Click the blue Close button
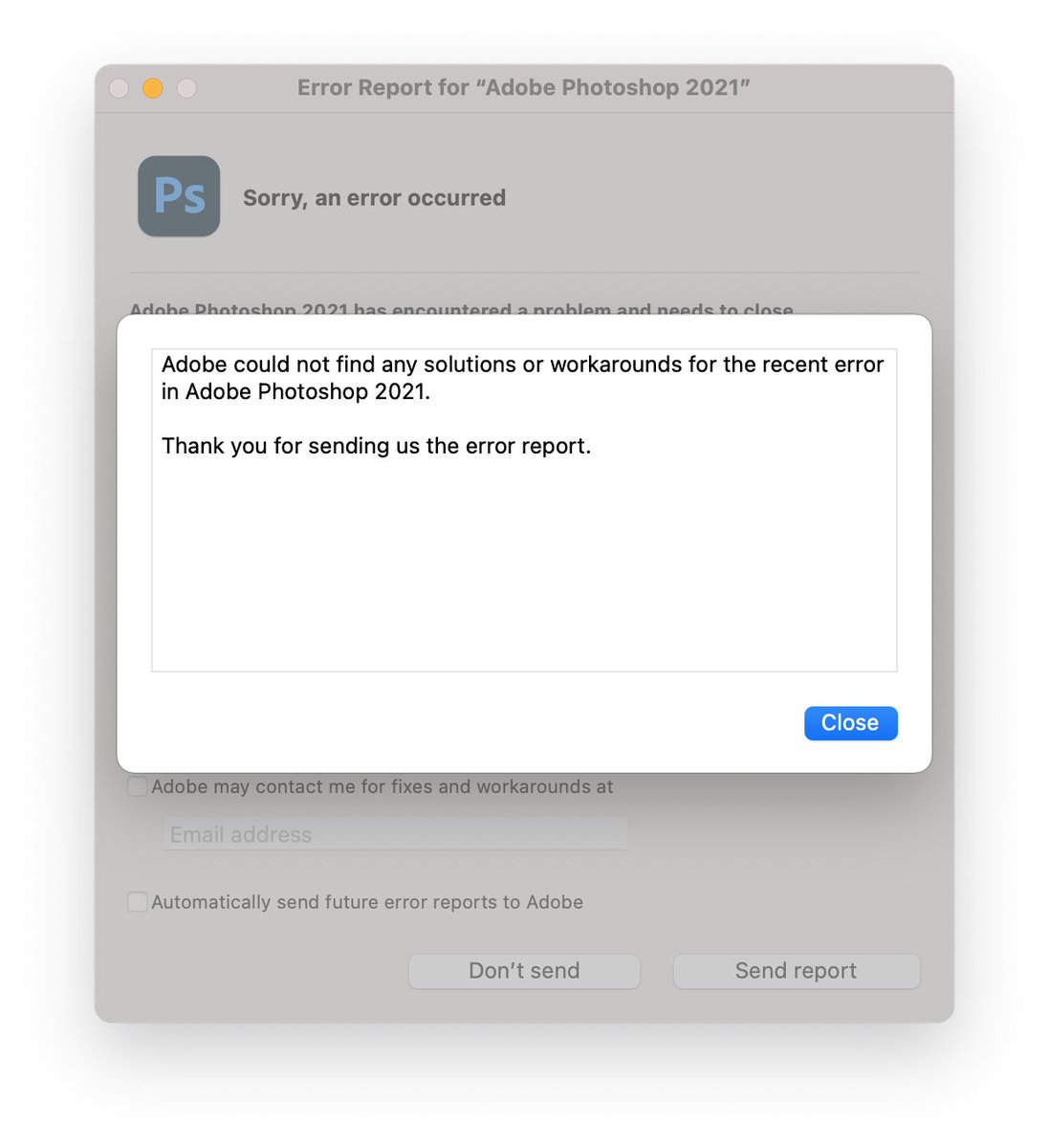The width and height of the screenshot is (1049, 1148). point(850,723)
